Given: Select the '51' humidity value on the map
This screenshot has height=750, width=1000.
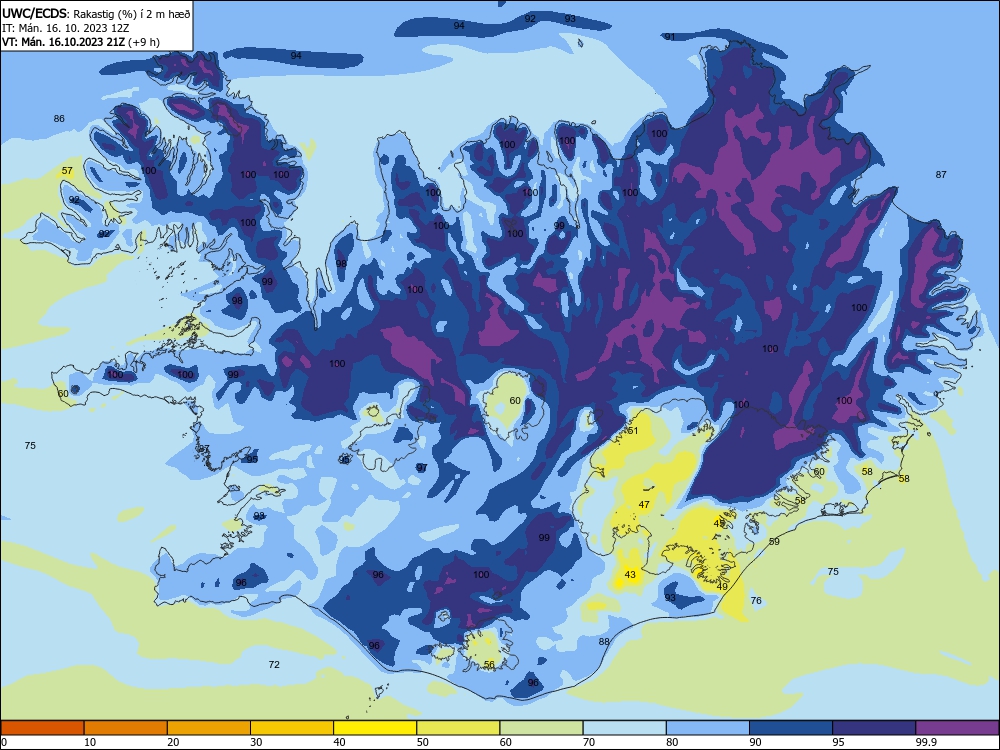Looking at the screenshot, I should tap(633, 430).
